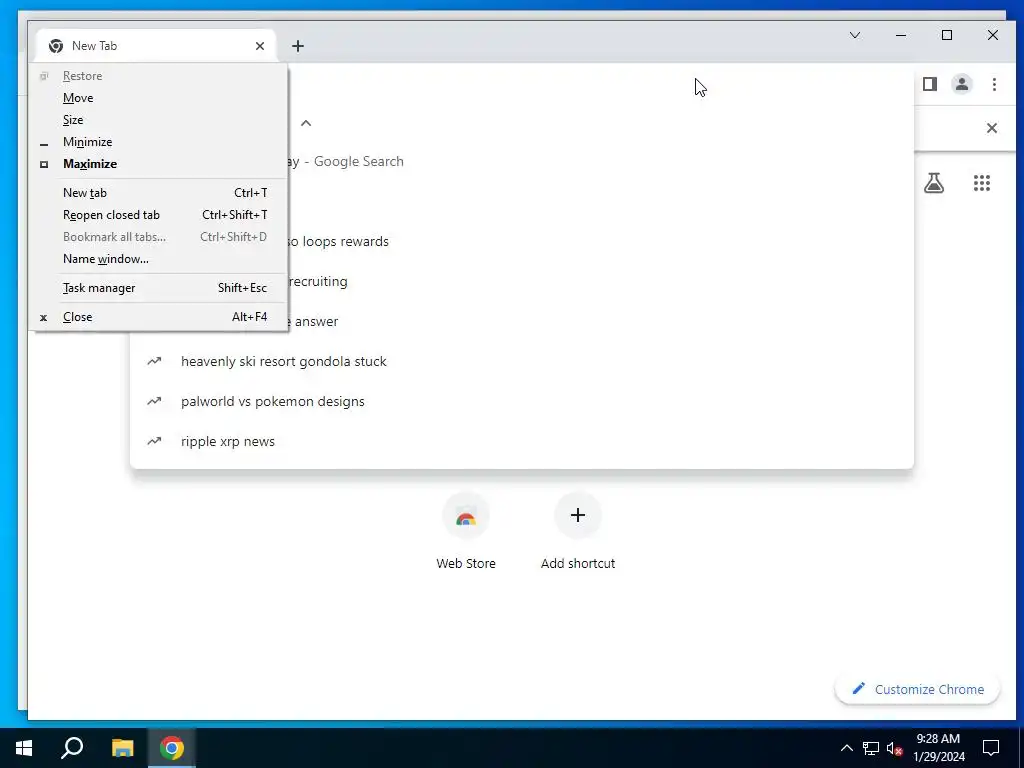This screenshot has width=1024, height=768.
Task: Open the Google apps grid icon
Action: pos(982,183)
